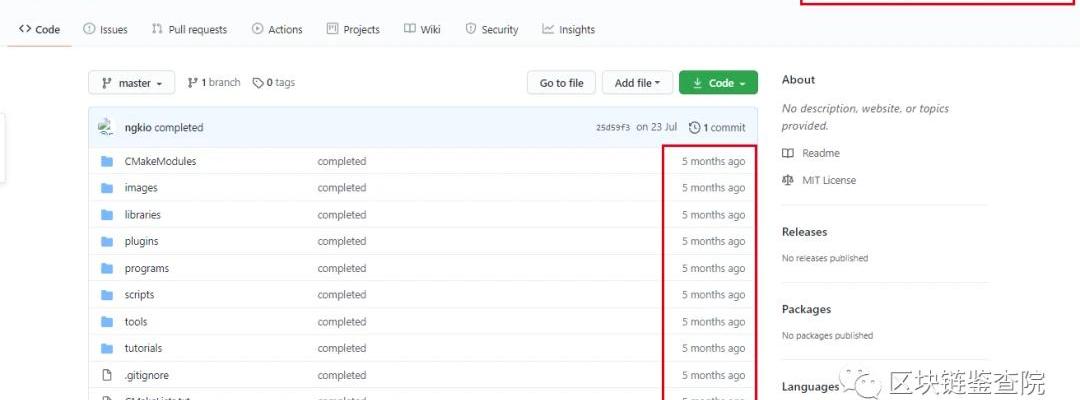This screenshot has width=1080, height=400.
Task: Open the scripts folder
Action: [x=139, y=295]
